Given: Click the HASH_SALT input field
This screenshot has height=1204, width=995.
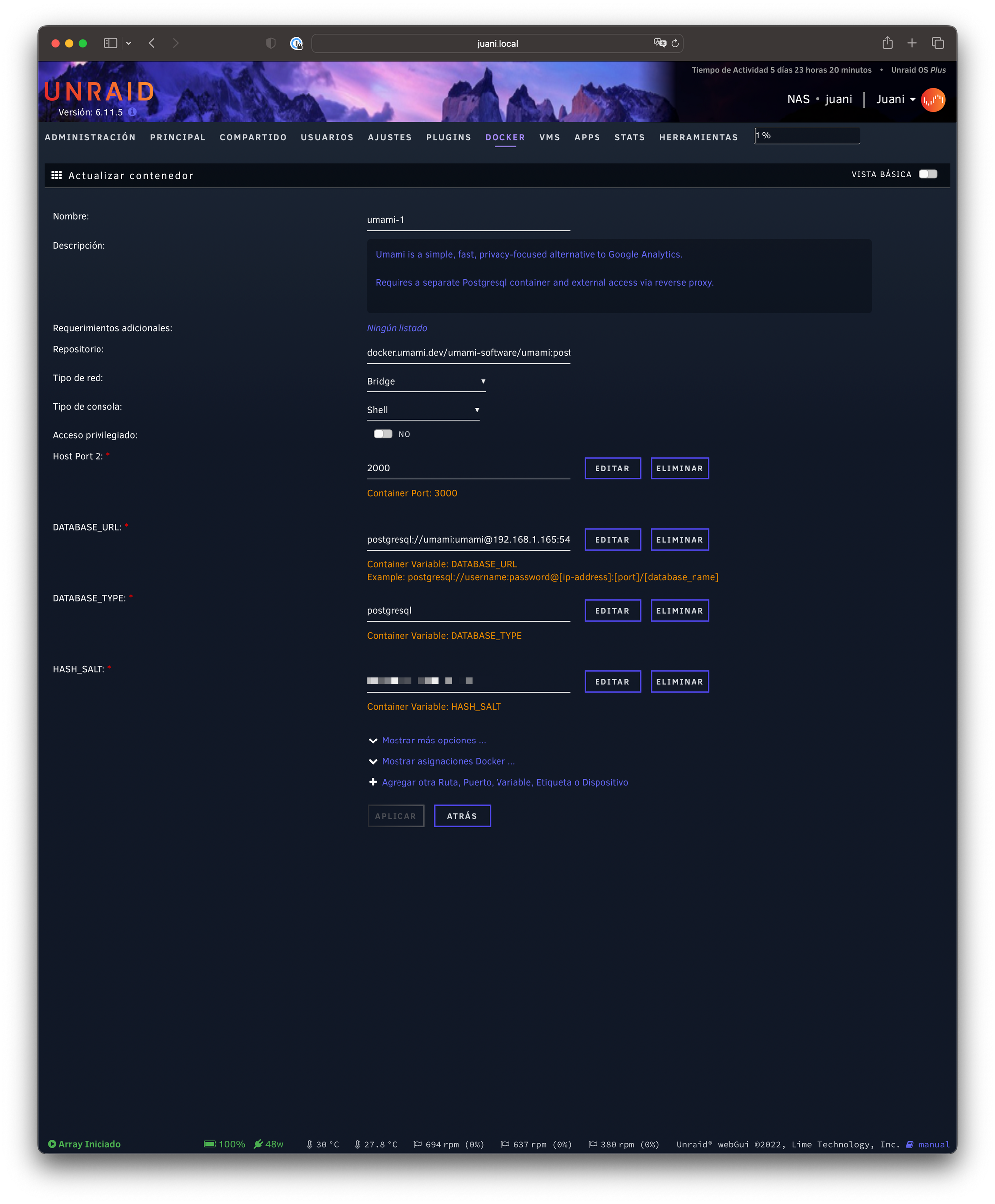Looking at the screenshot, I should tap(468, 682).
